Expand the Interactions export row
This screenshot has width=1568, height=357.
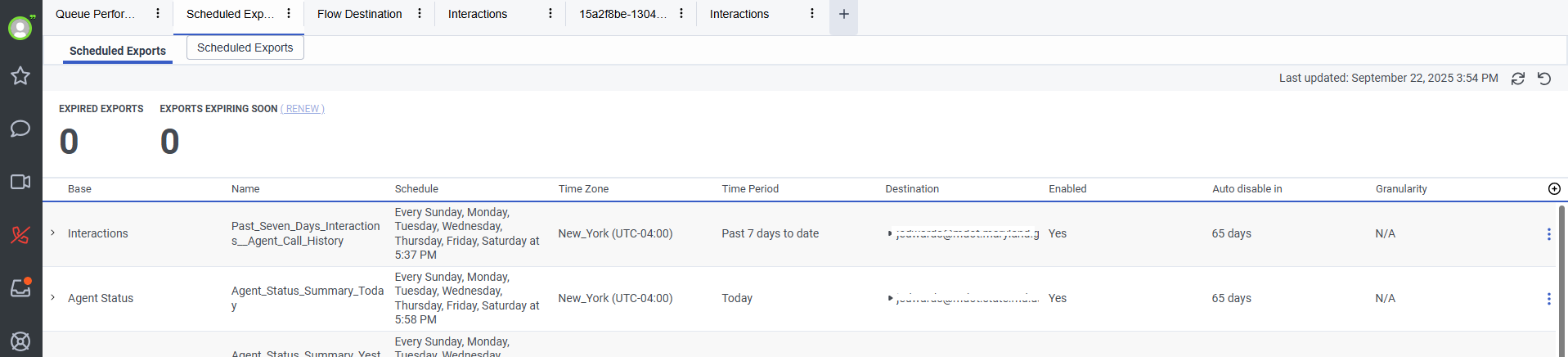pos(53,233)
